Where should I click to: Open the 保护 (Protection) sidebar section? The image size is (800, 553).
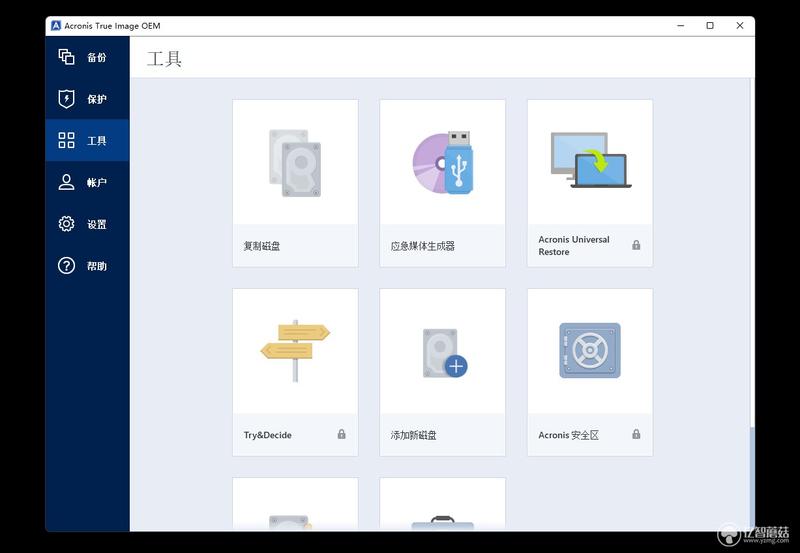[87, 99]
